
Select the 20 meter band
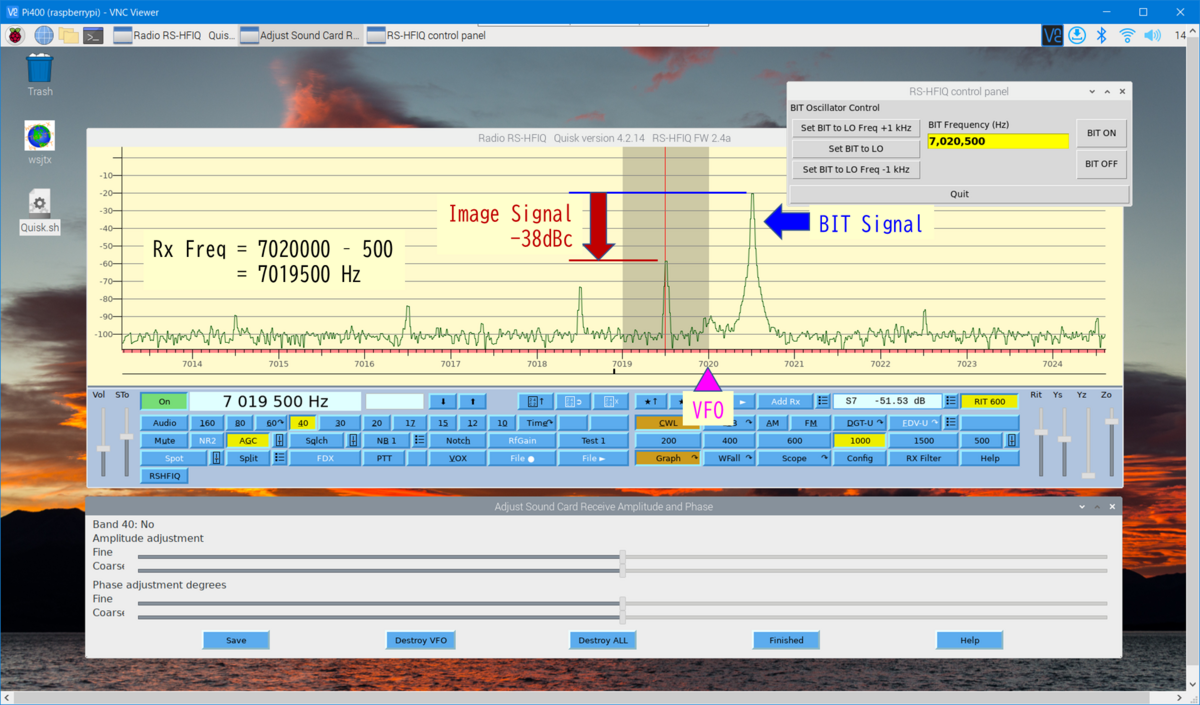(x=376, y=423)
